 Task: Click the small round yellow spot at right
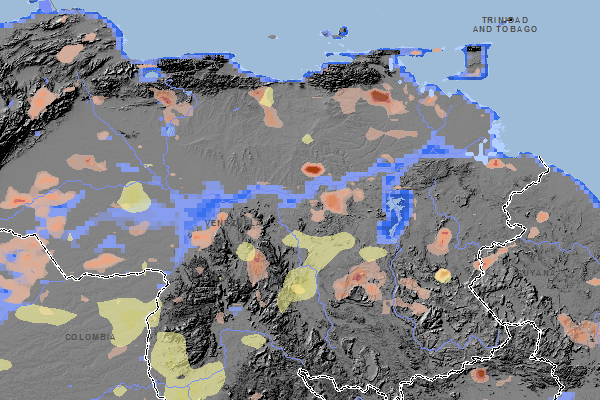[x=442, y=275]
